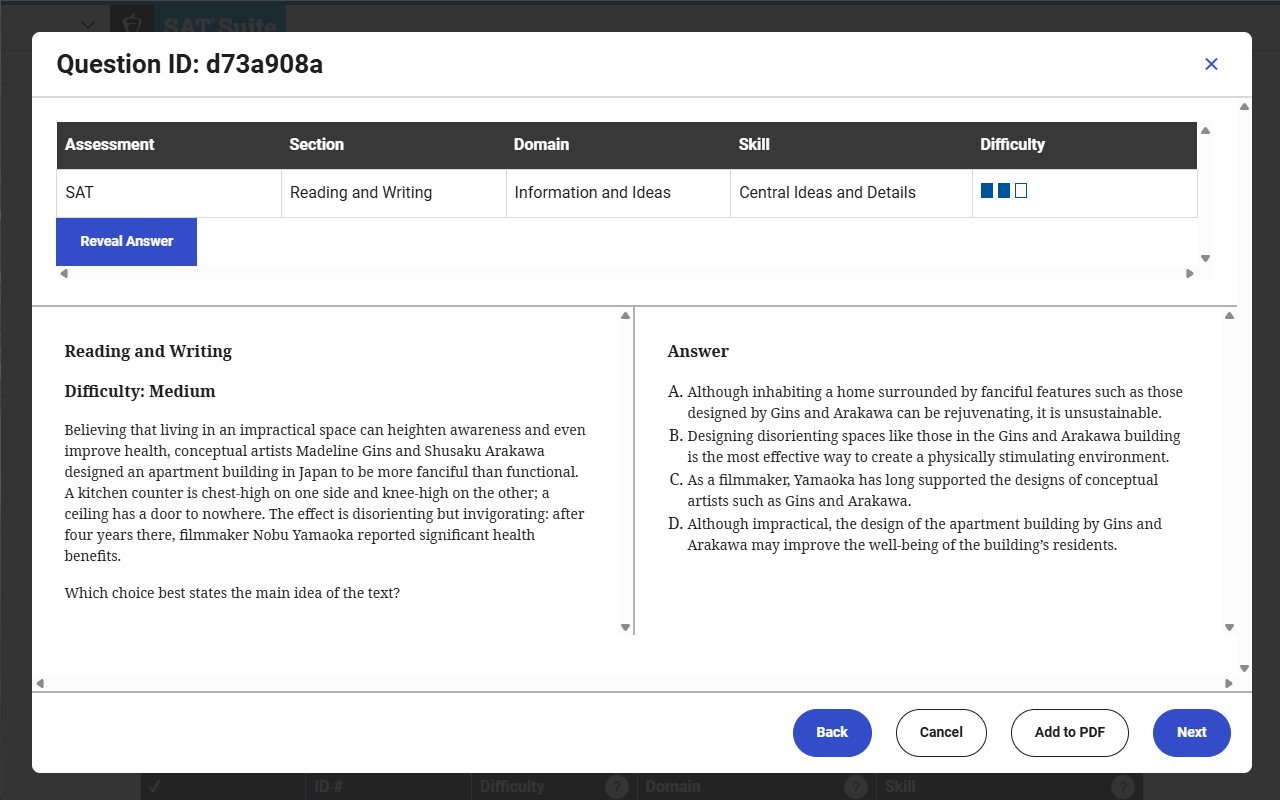This screenshot has height=800, width=1280.
Task: Click the left arrow of the table's horizontal scrollbar
Action: (x=64, y=273)
